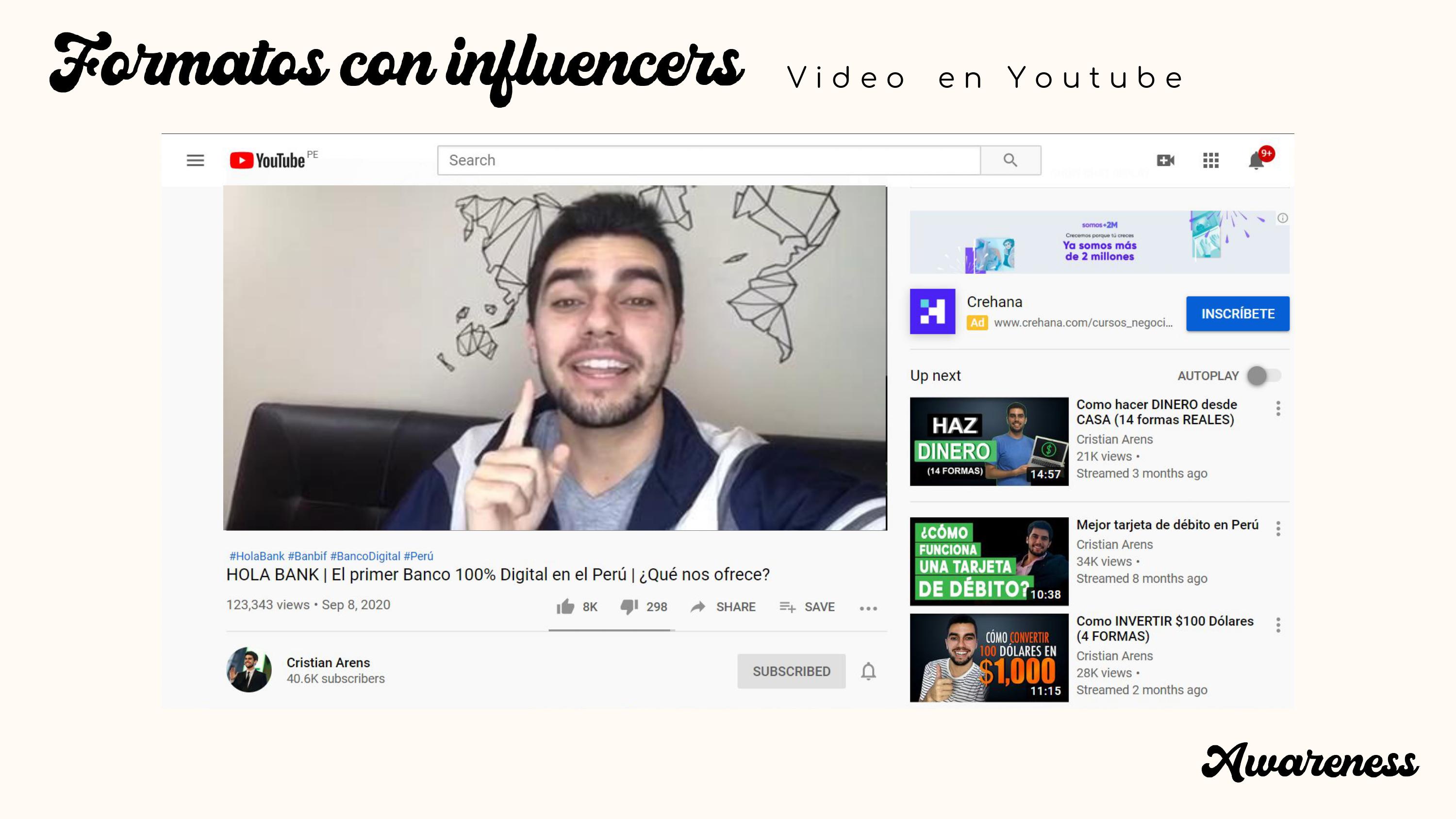Click the '123,343 views' text
Screen dimensions: 1456x819
(268, 605)
